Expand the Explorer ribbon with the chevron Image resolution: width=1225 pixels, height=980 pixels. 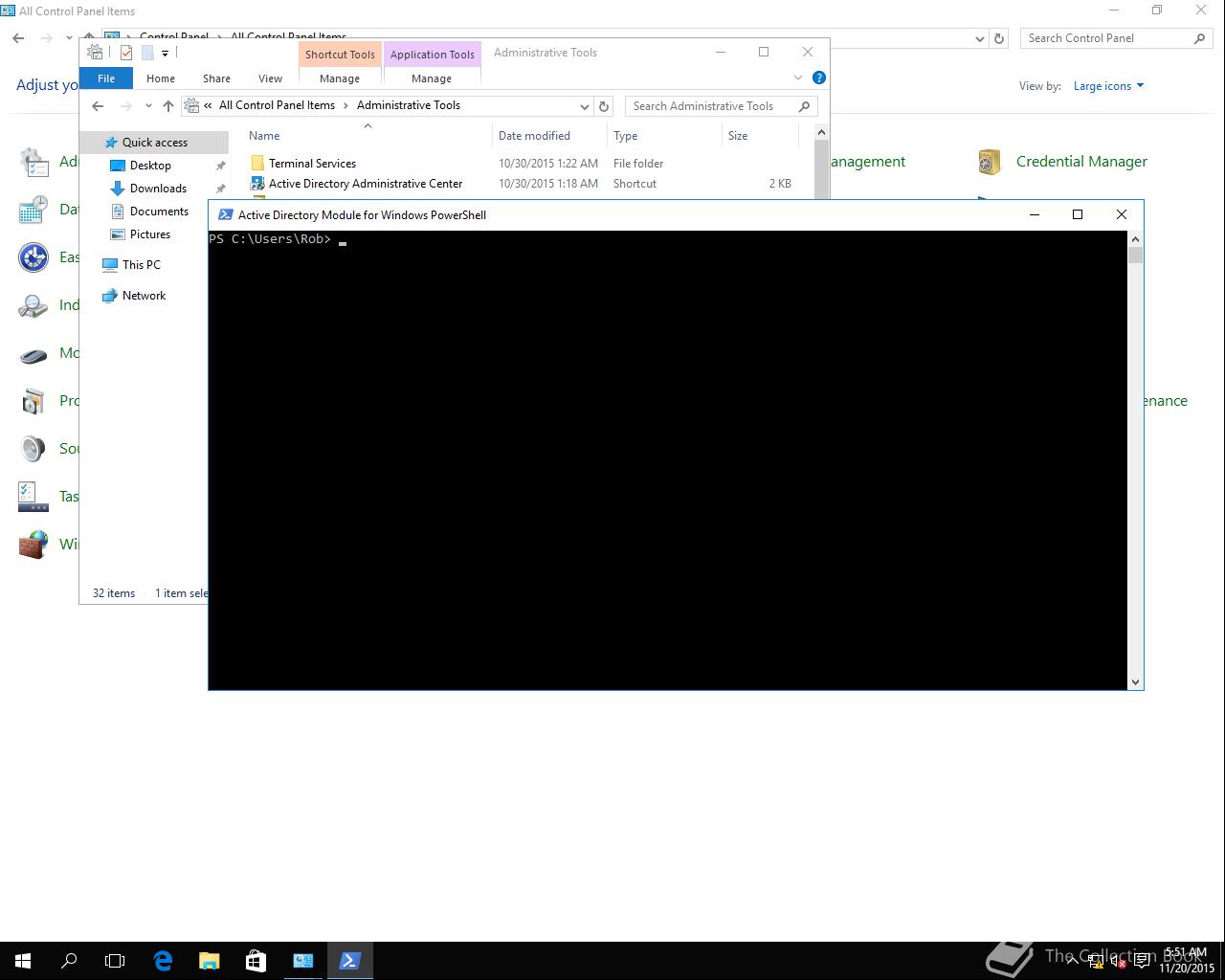click(798, 78)
